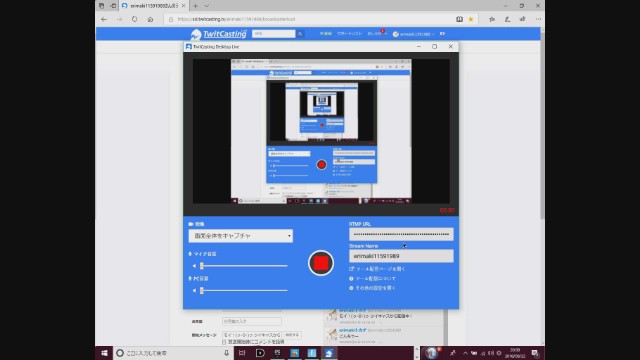Viewport: 640px width, 360px height.
Task: Open the Edge share icon
Action: point(522,19)
